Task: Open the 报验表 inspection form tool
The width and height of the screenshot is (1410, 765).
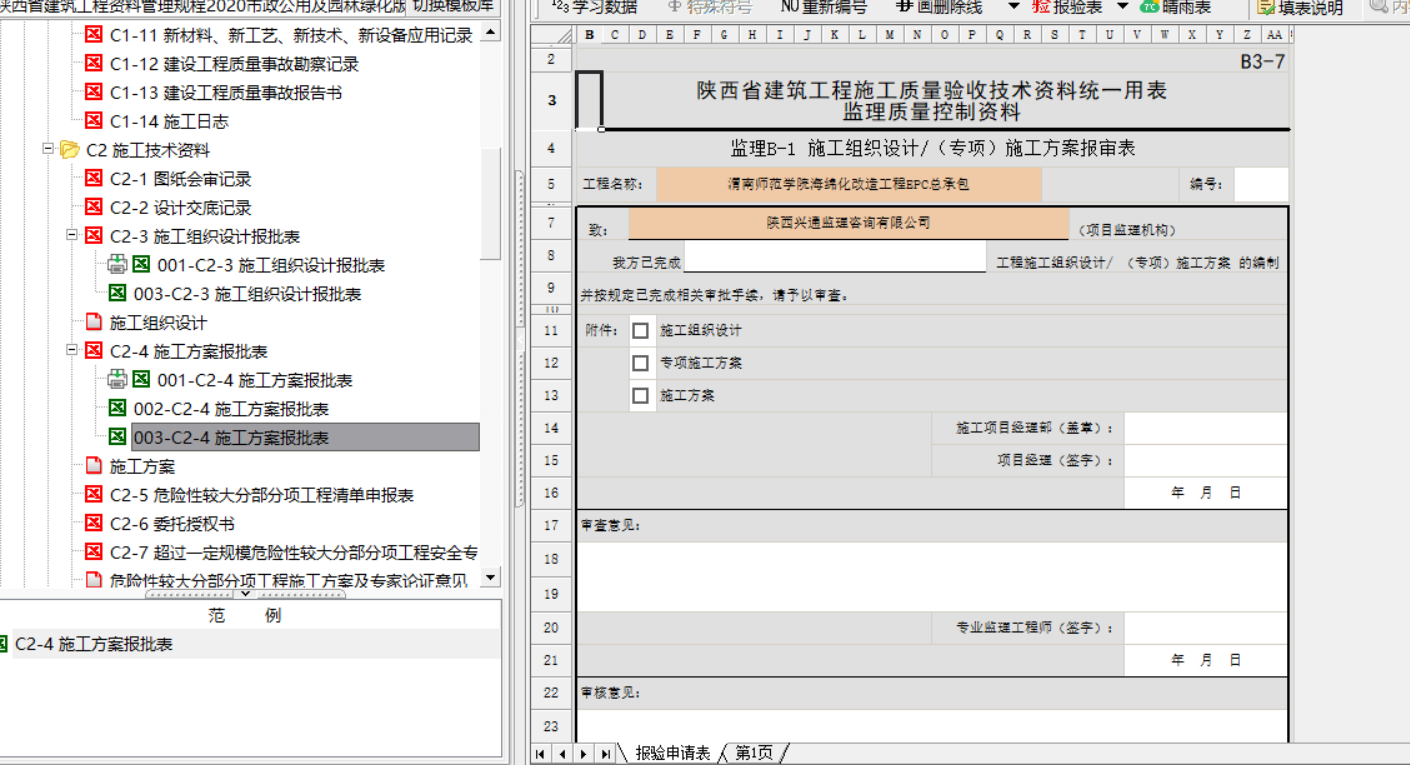Action: tap(1067, 7)
